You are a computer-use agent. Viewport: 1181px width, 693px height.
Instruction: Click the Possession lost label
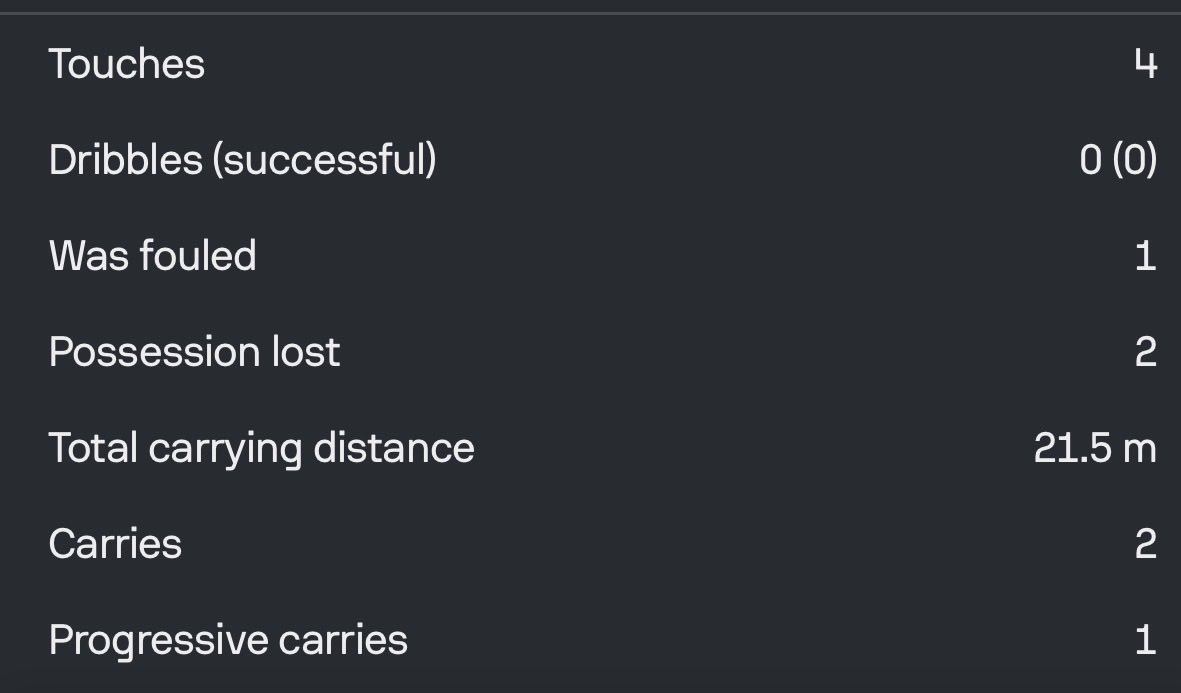194,352
